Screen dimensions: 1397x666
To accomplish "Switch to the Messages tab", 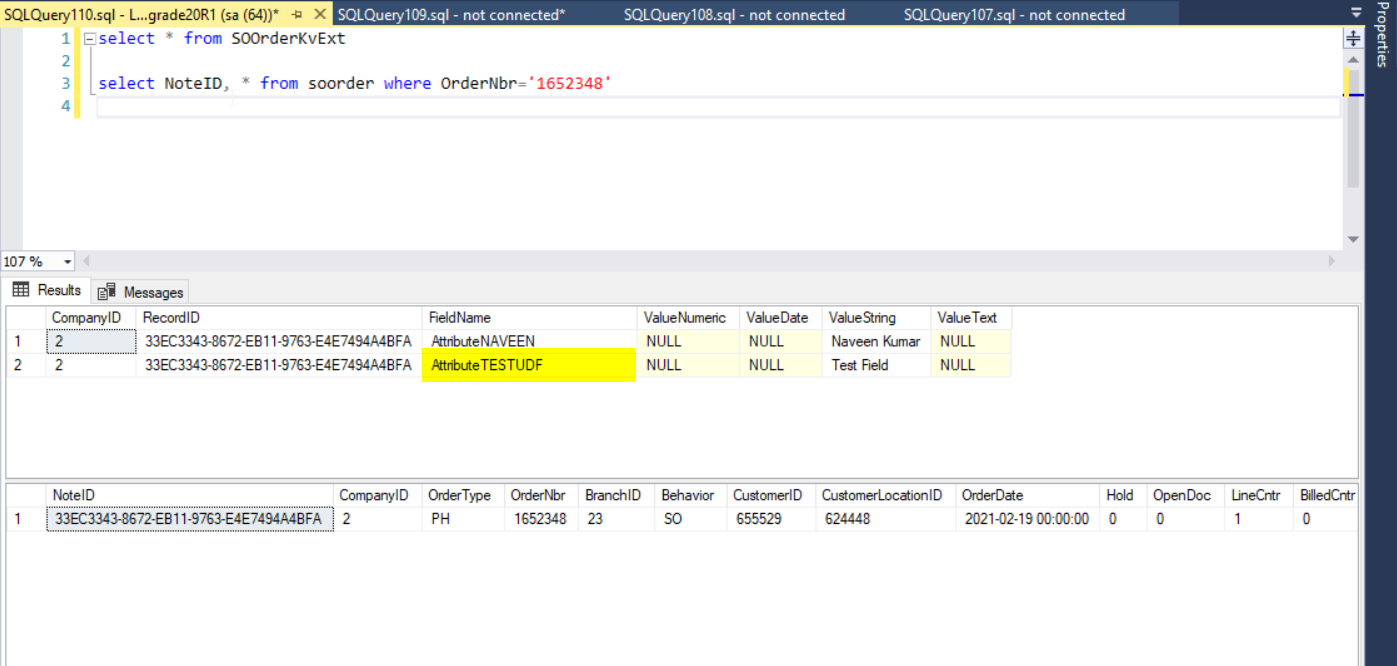I will (x=141, y=292).
